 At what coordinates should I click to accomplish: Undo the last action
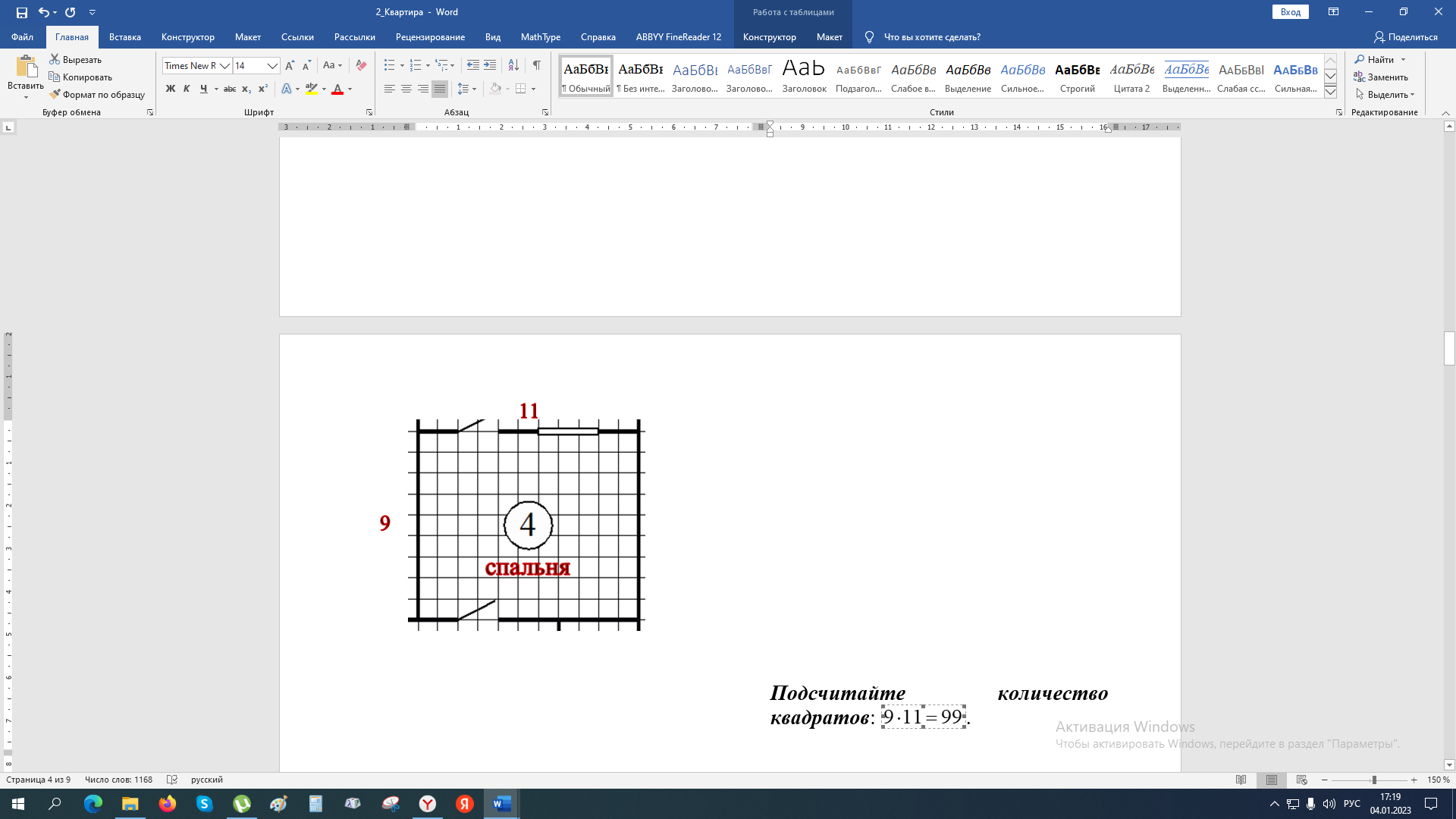[x=43, y=12]
